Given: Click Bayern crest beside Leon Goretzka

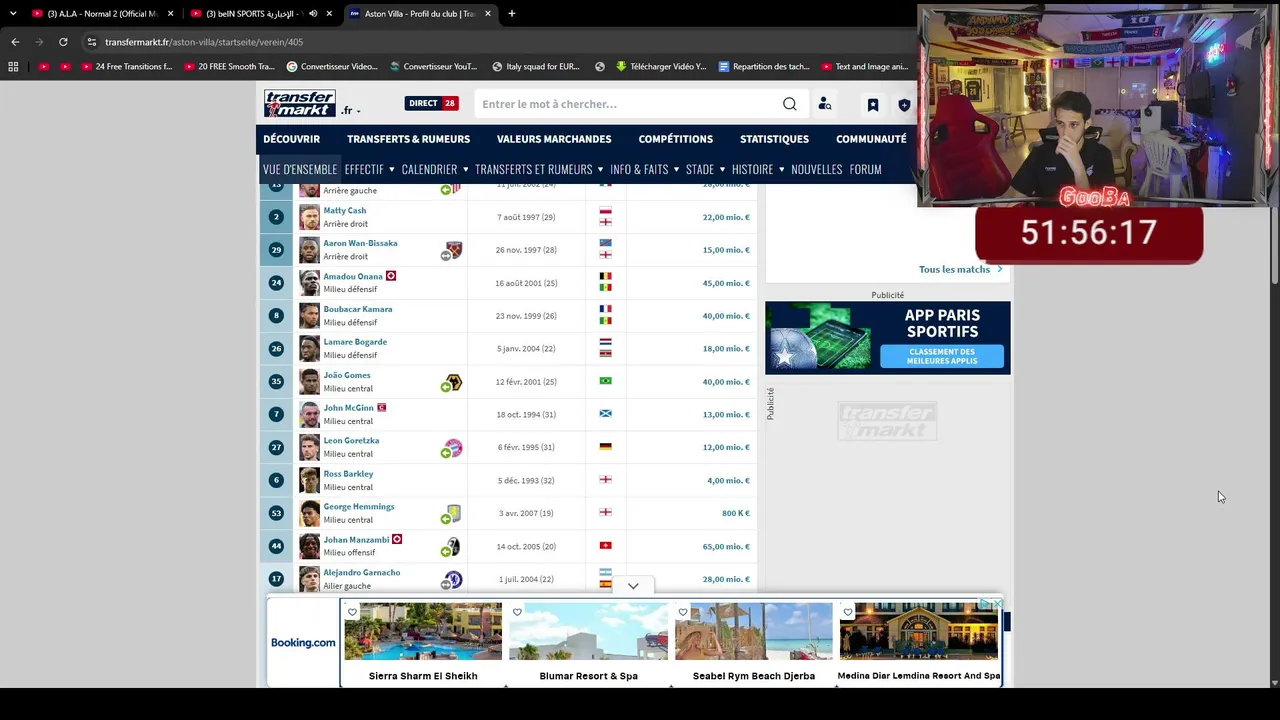Looking at the screenshot, I should click(x=453, y=448).
